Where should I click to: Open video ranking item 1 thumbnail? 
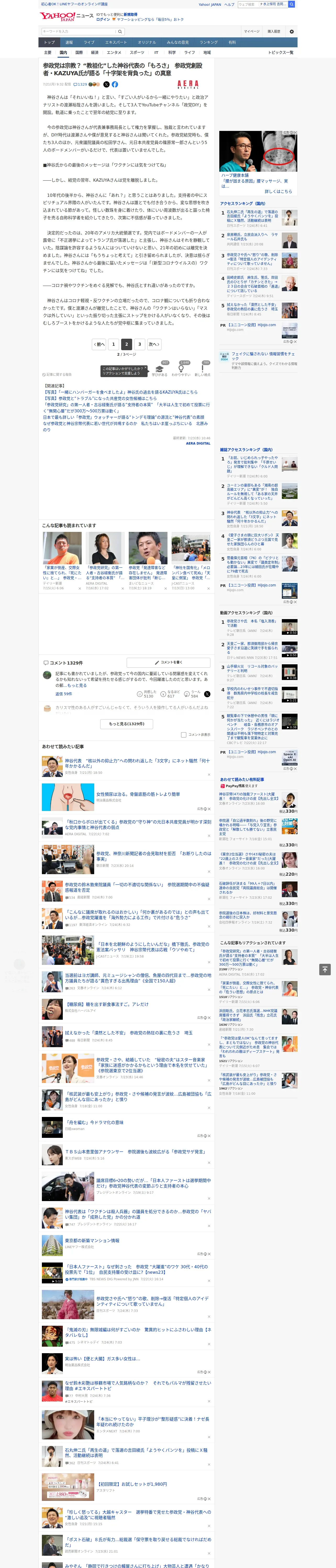(290, 627)
